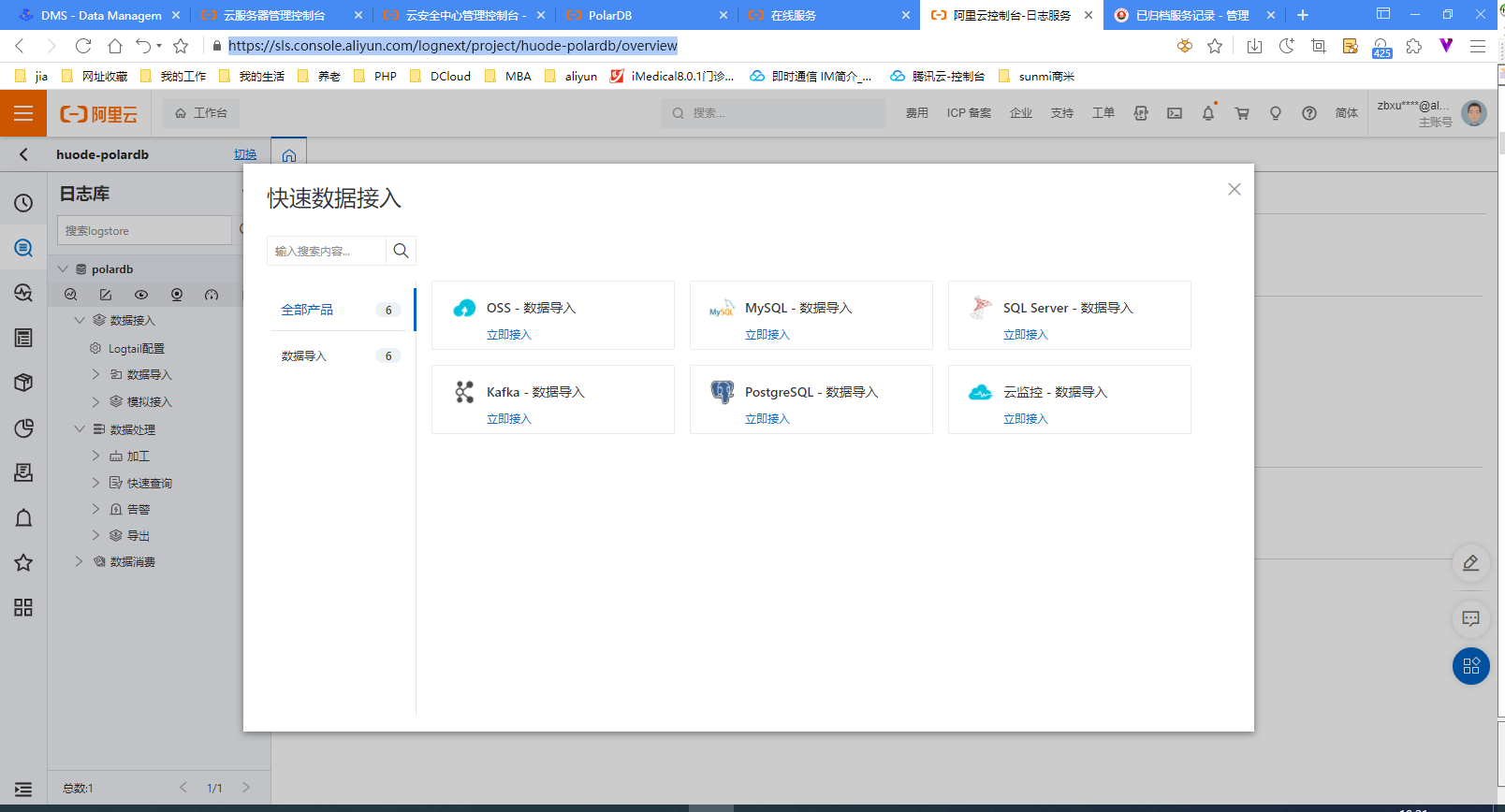Focus the 搜索logstore field
This screenshot has width=1505, height=812.
click(x=144, y=230)
